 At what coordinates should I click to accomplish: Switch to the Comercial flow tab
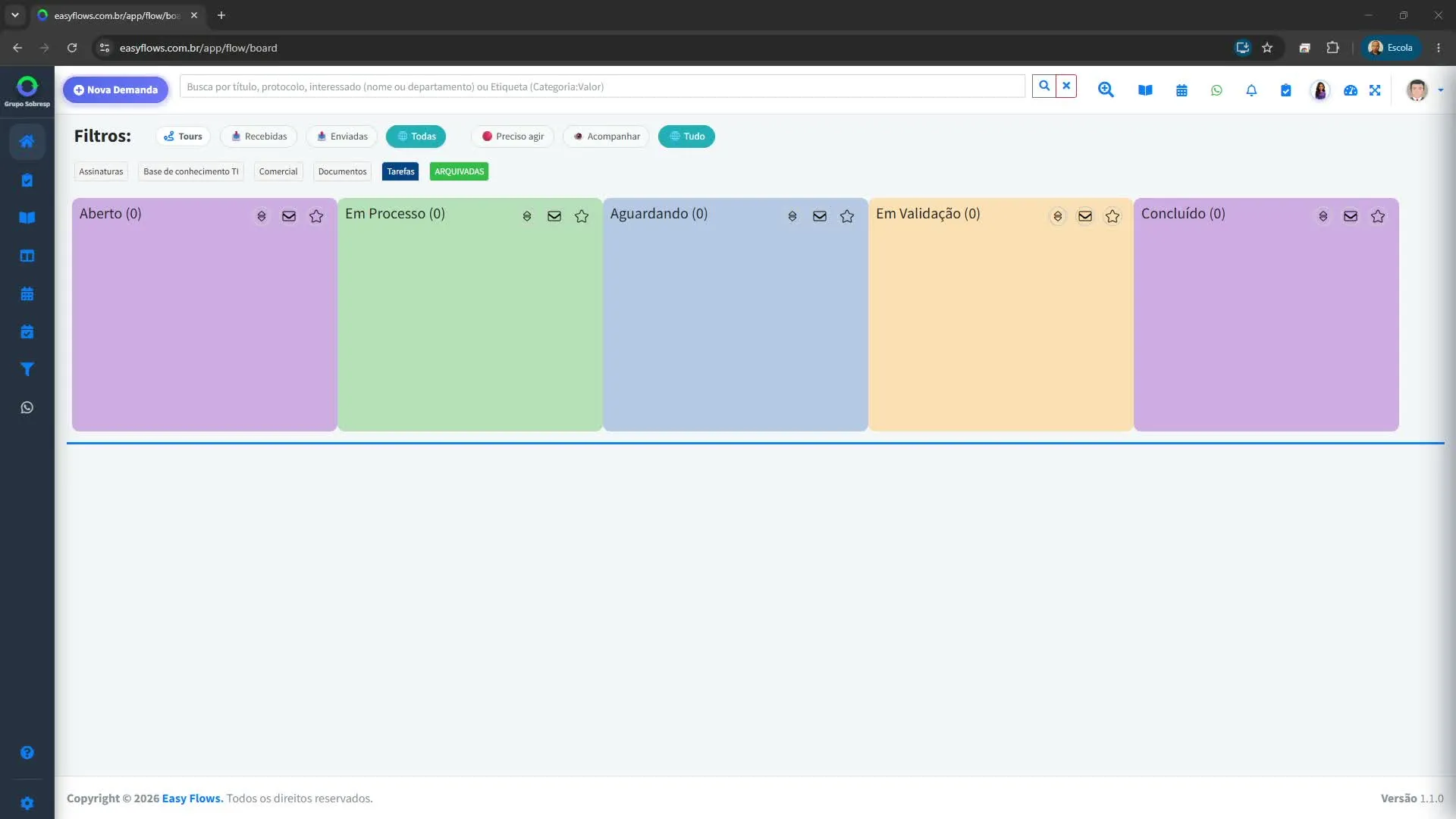[x=278, y=171]
